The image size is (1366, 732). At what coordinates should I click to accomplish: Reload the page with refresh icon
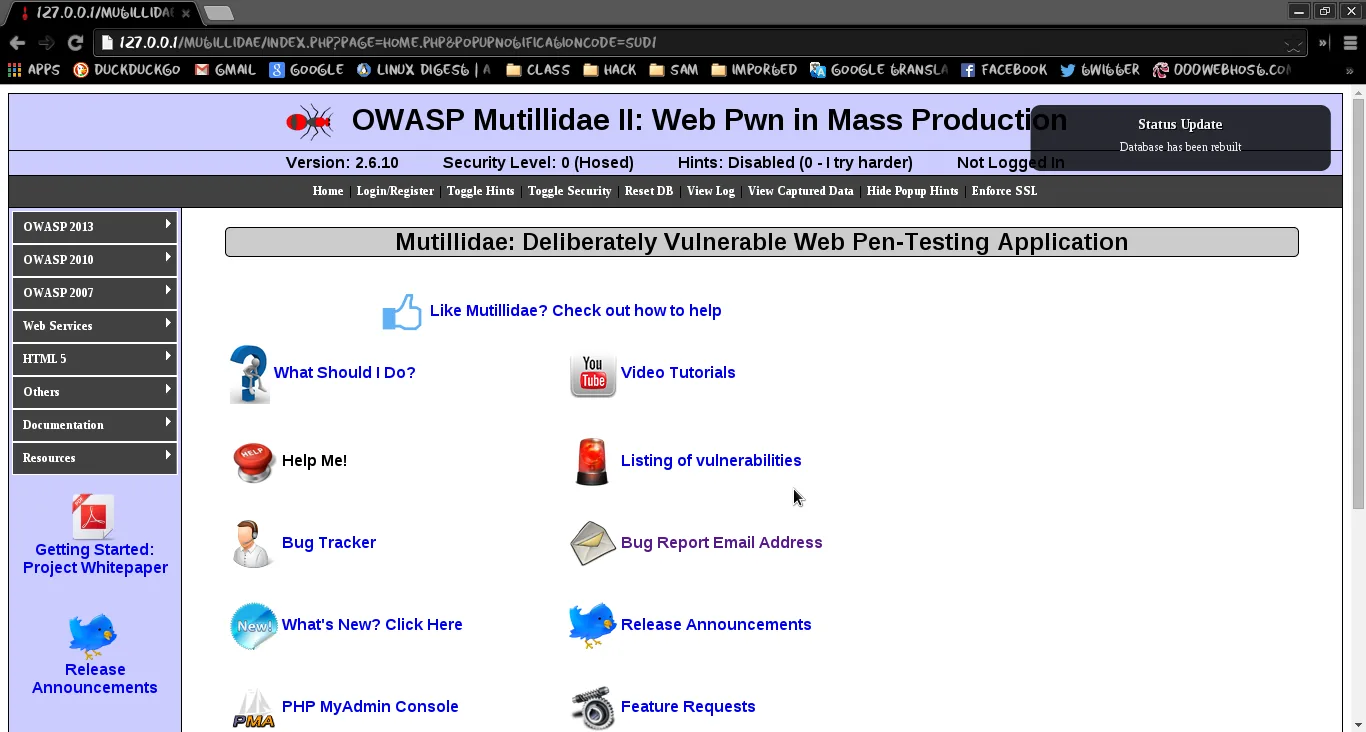pos(75,43)
